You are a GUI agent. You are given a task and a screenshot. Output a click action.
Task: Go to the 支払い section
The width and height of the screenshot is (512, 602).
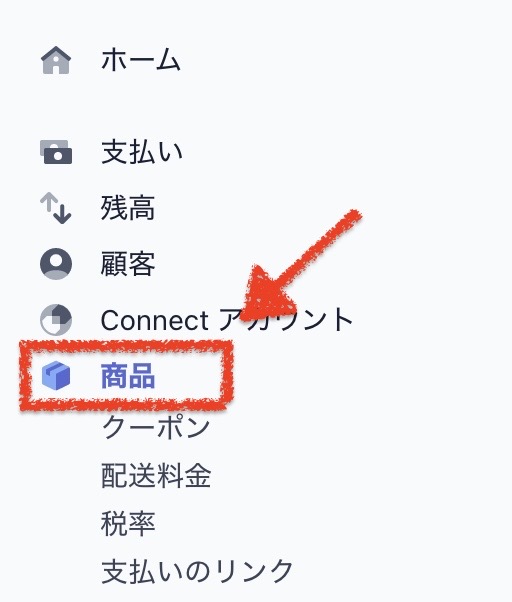(141, 152)
